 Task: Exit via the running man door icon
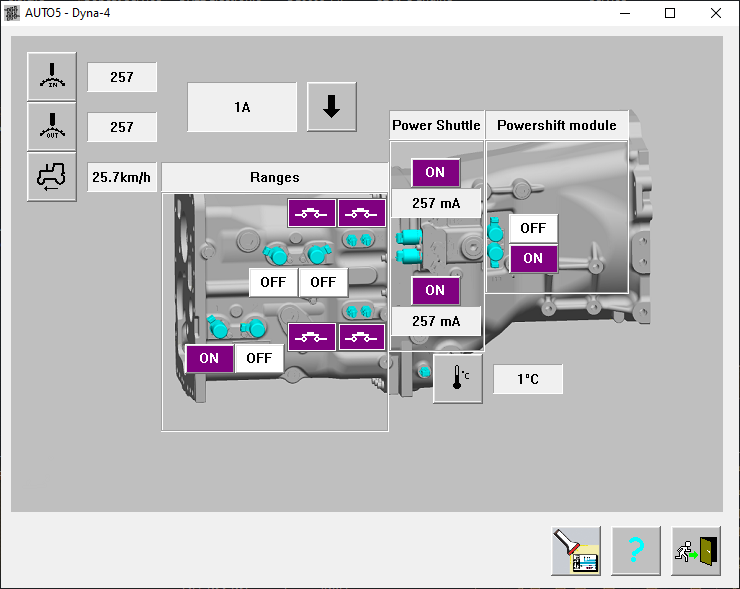(696, 551)
